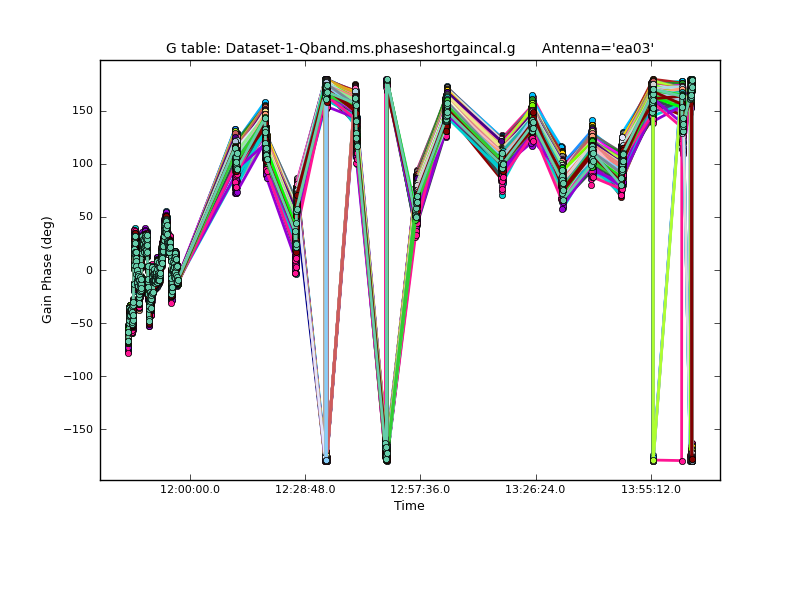Click the 150 y-axis tick label

[x=82, y=111]
